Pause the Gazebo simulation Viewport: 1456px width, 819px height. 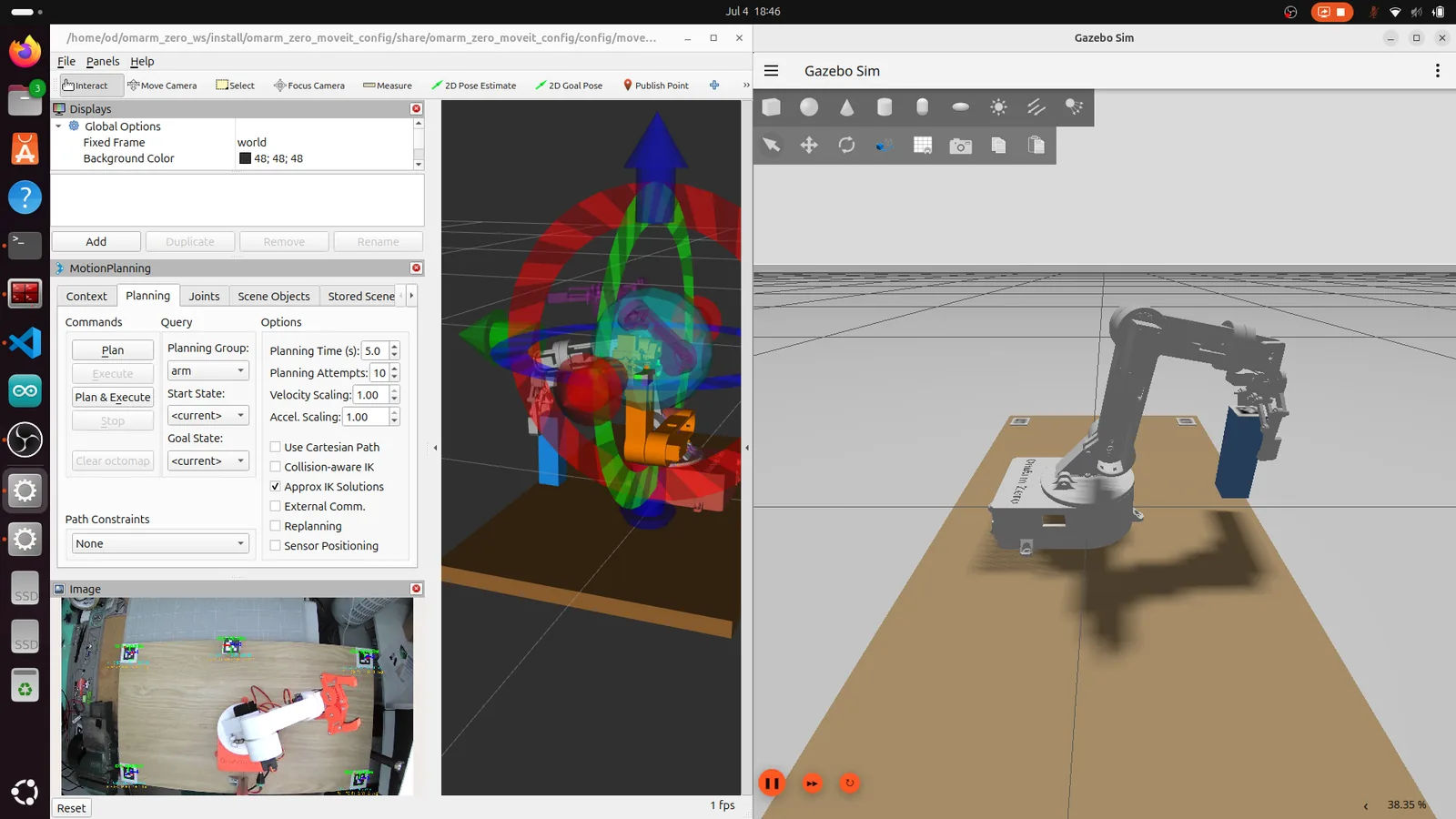tap(772, 783)
